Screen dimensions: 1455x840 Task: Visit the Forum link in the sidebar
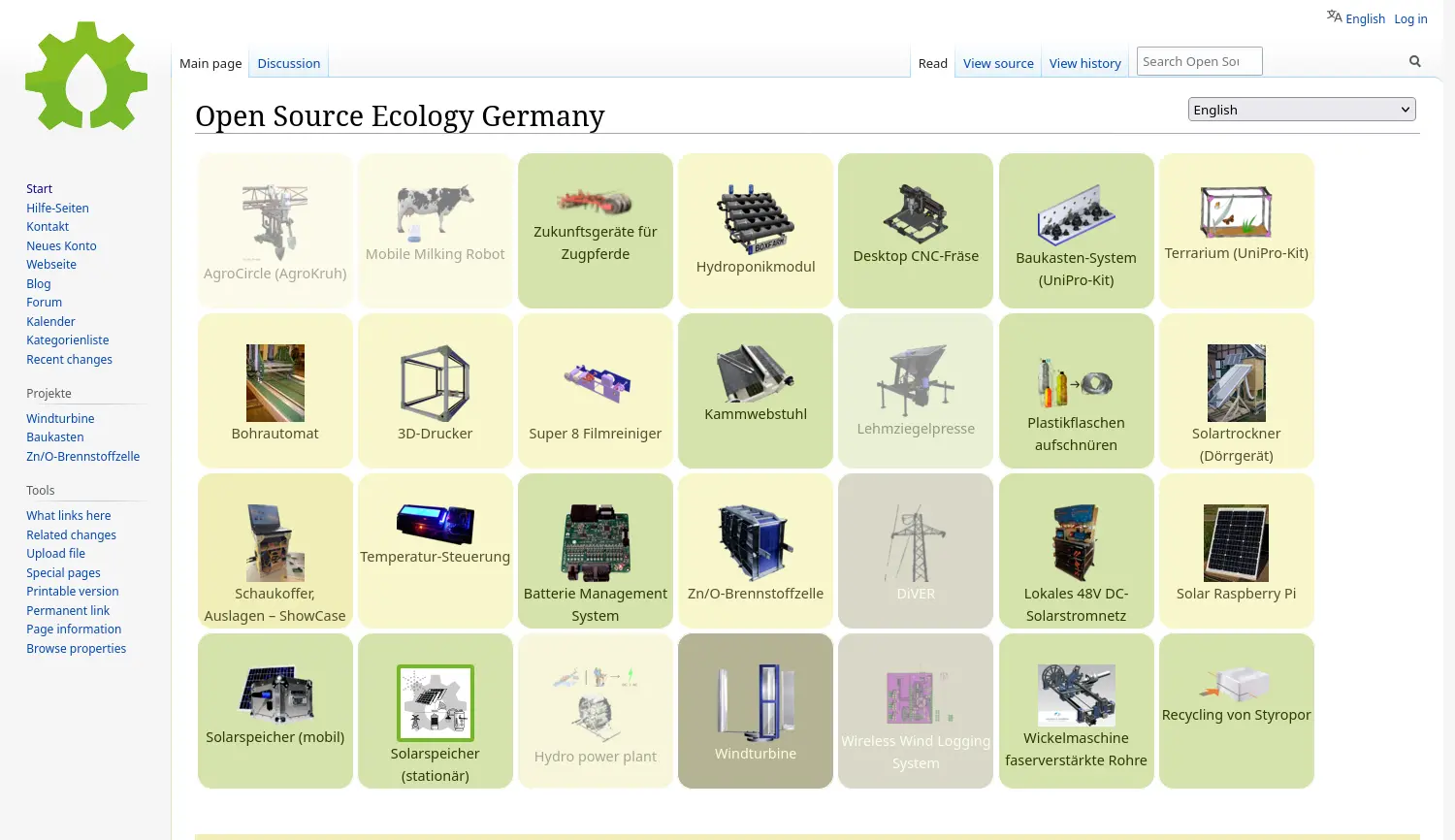click(44, 302)
